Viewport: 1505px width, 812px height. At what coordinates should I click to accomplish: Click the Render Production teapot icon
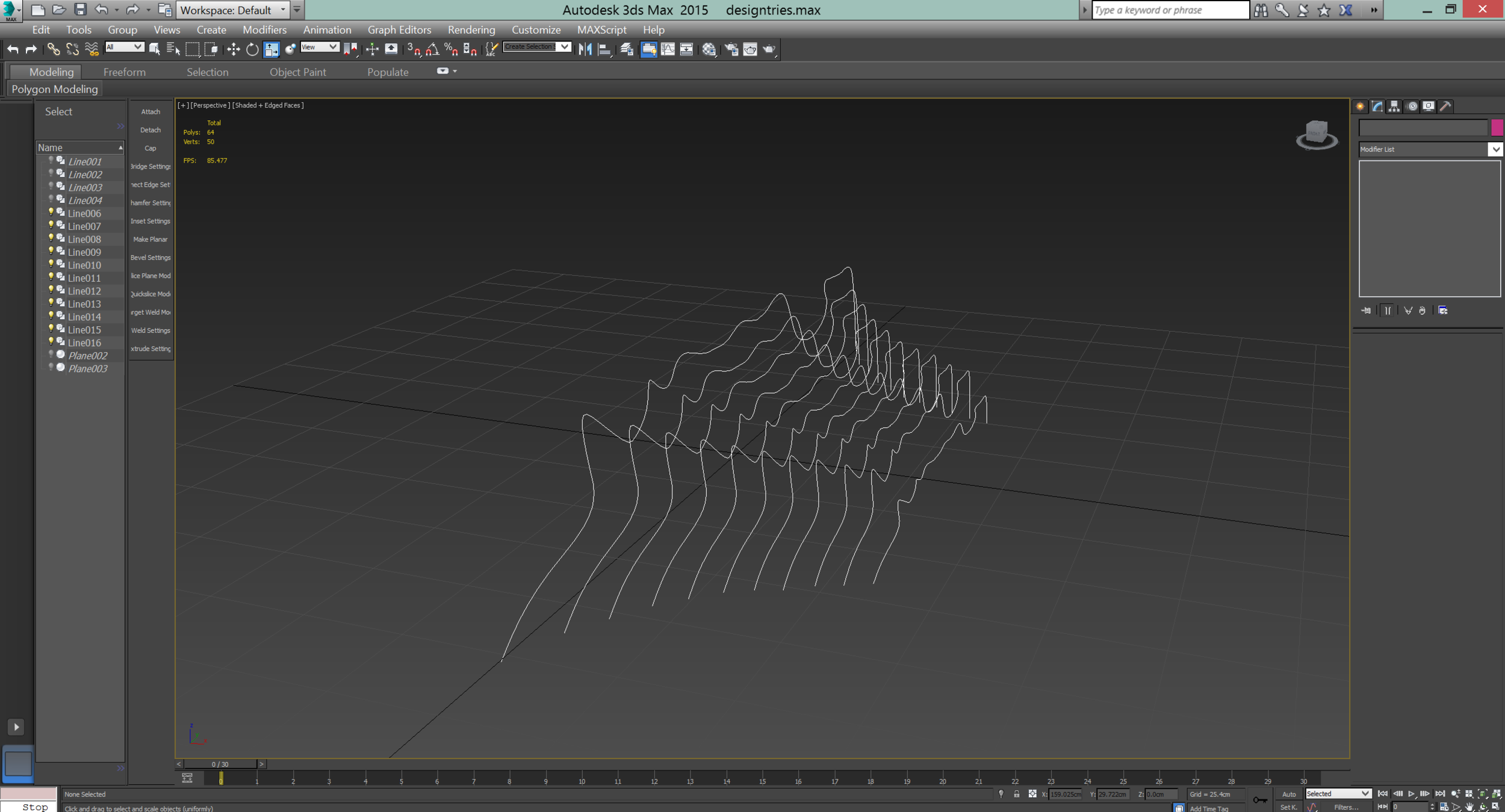(x=769, y=49)
